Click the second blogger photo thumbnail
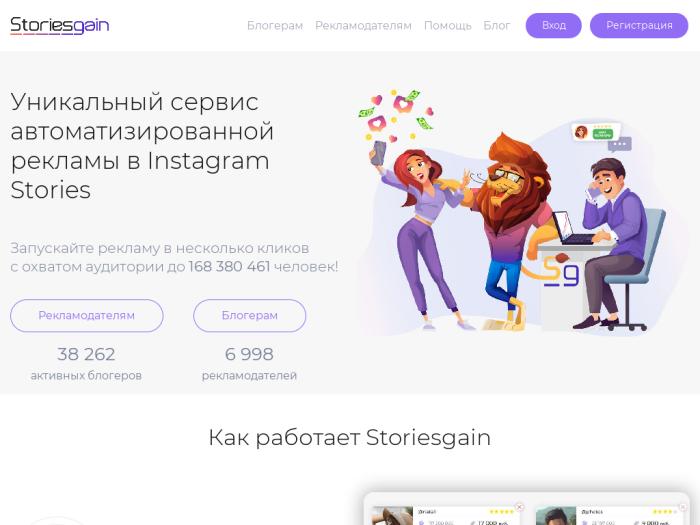700x525 pixels. 556,516
